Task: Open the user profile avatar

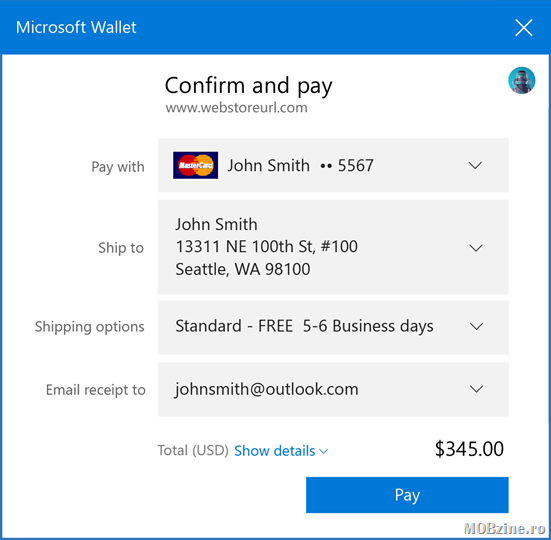Action: coord(521,80)
